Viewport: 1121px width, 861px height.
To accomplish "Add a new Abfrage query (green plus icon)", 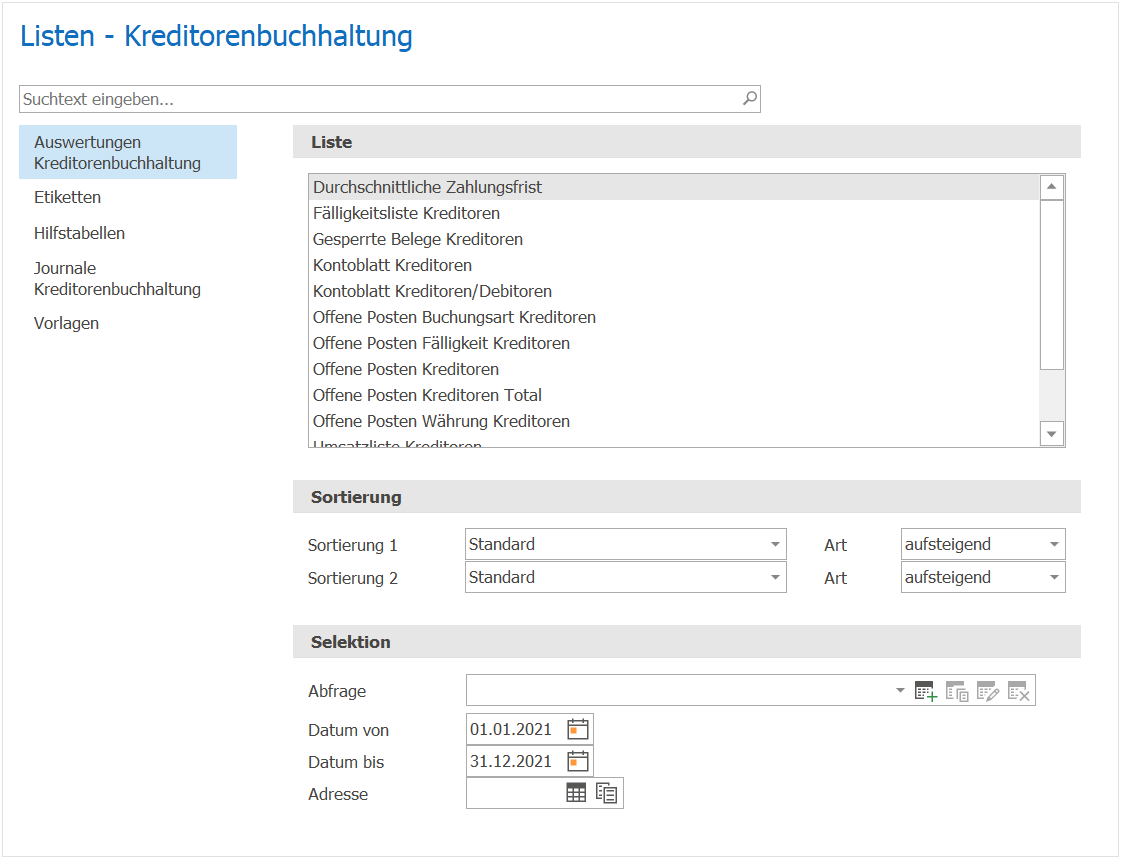I will pos(925,691).
